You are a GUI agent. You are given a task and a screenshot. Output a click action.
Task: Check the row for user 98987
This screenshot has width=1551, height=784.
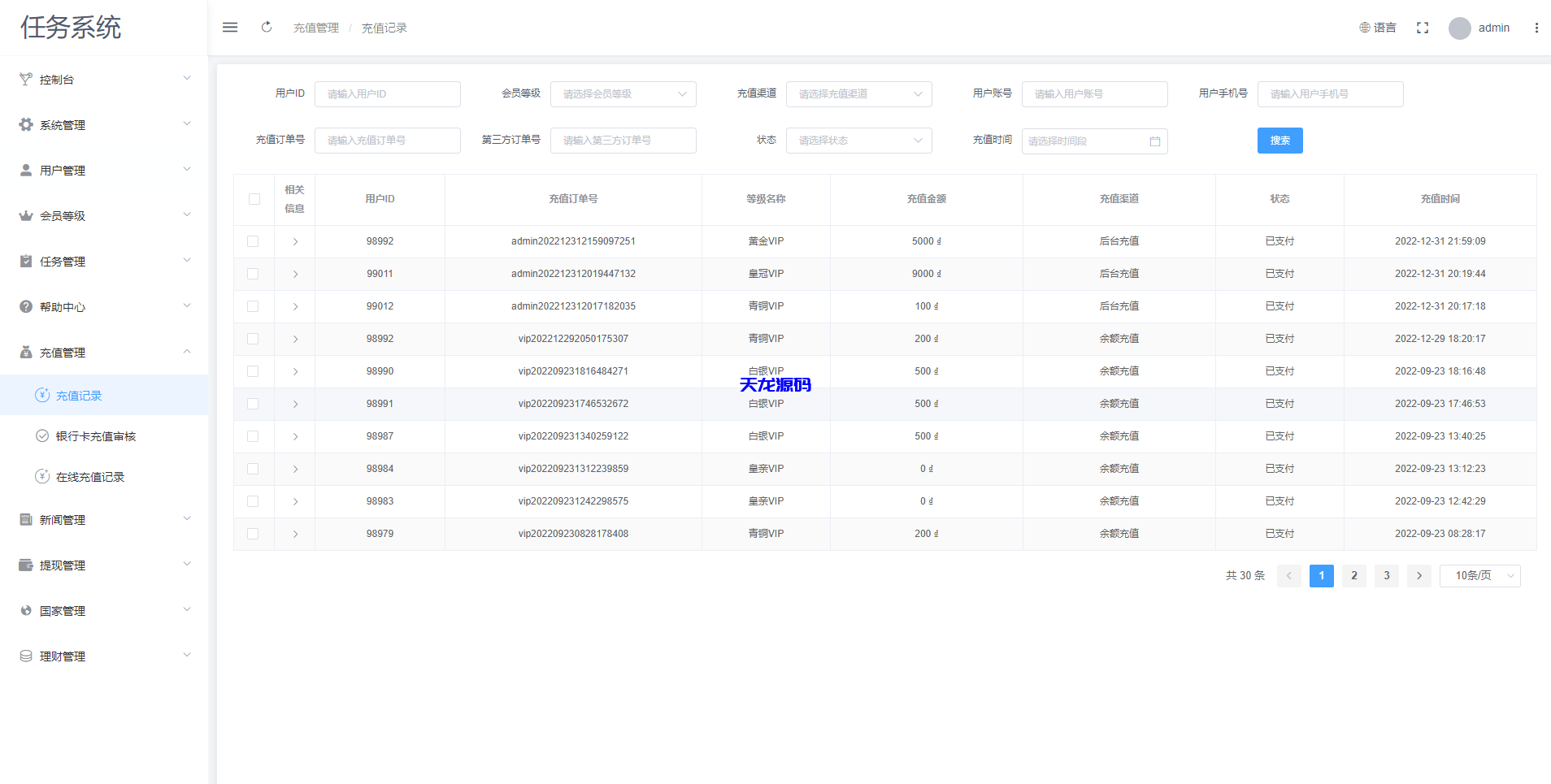pos(253,436)
